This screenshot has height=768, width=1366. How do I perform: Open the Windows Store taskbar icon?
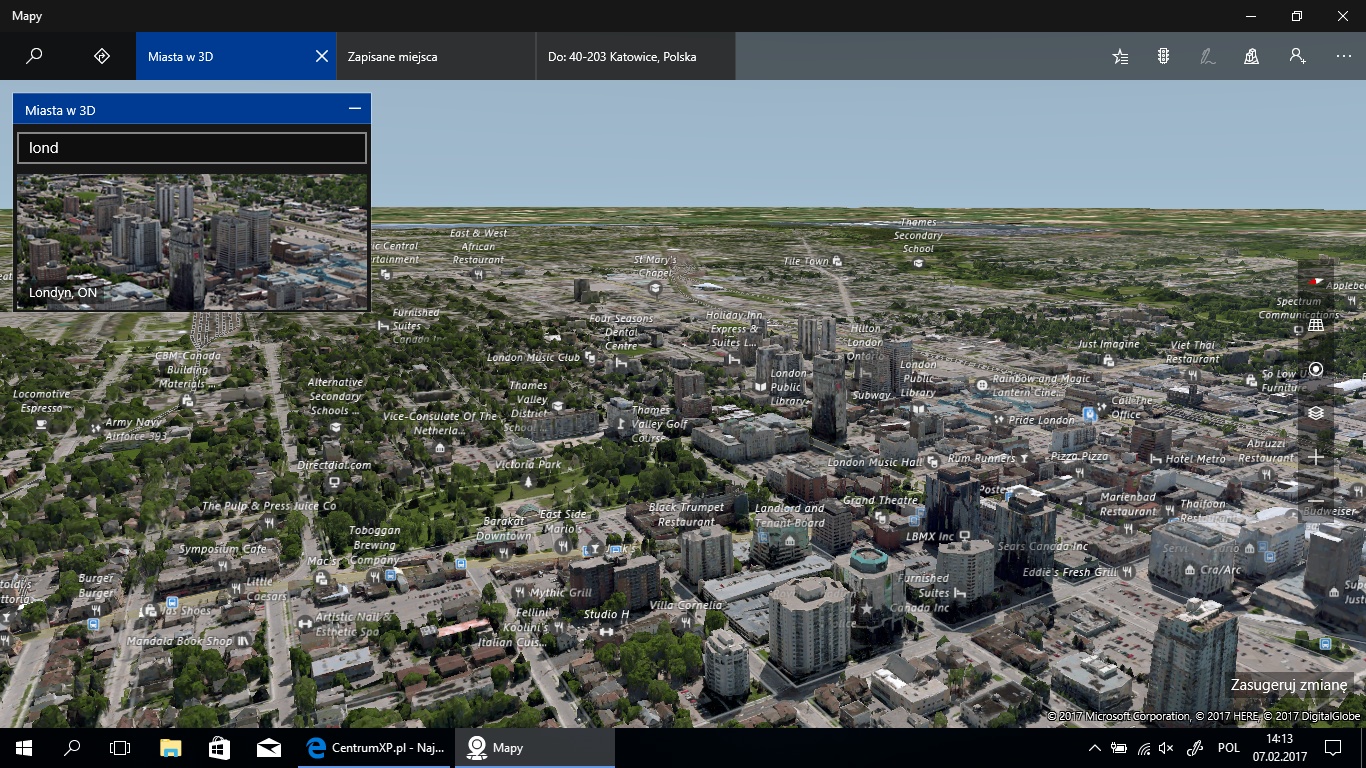coord(219,747)
